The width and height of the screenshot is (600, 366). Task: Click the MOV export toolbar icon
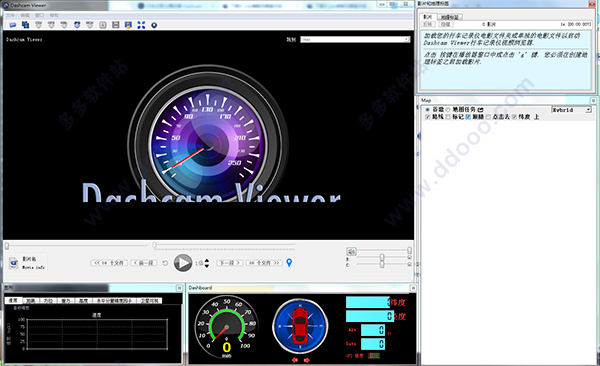coord(90,25)
